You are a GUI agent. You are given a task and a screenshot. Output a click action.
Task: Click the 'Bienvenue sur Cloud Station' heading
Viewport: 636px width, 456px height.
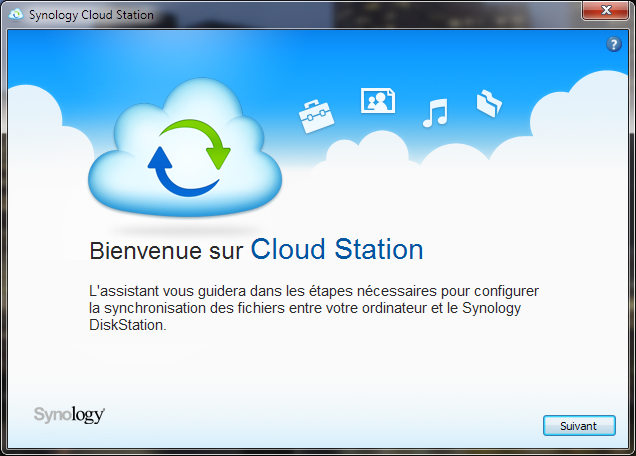[256, 249]
